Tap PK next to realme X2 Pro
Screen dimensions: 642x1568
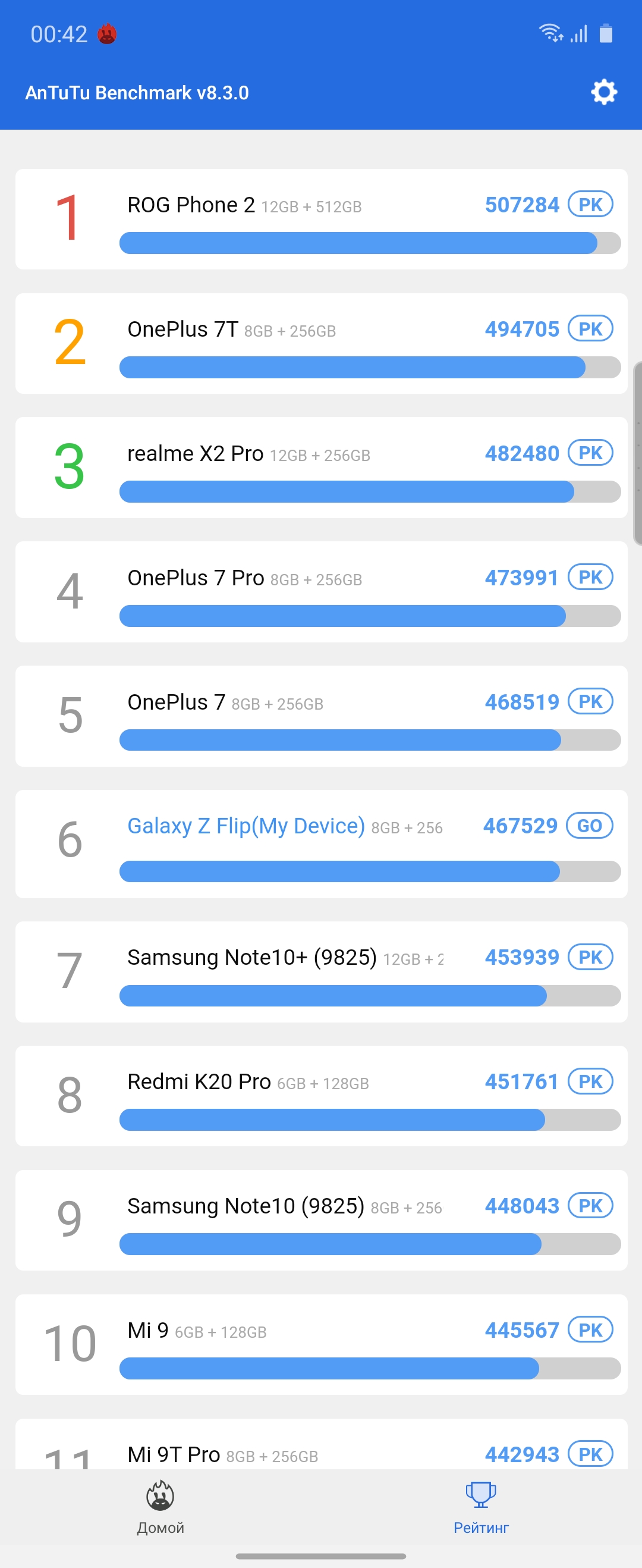(x=590, y=453)
